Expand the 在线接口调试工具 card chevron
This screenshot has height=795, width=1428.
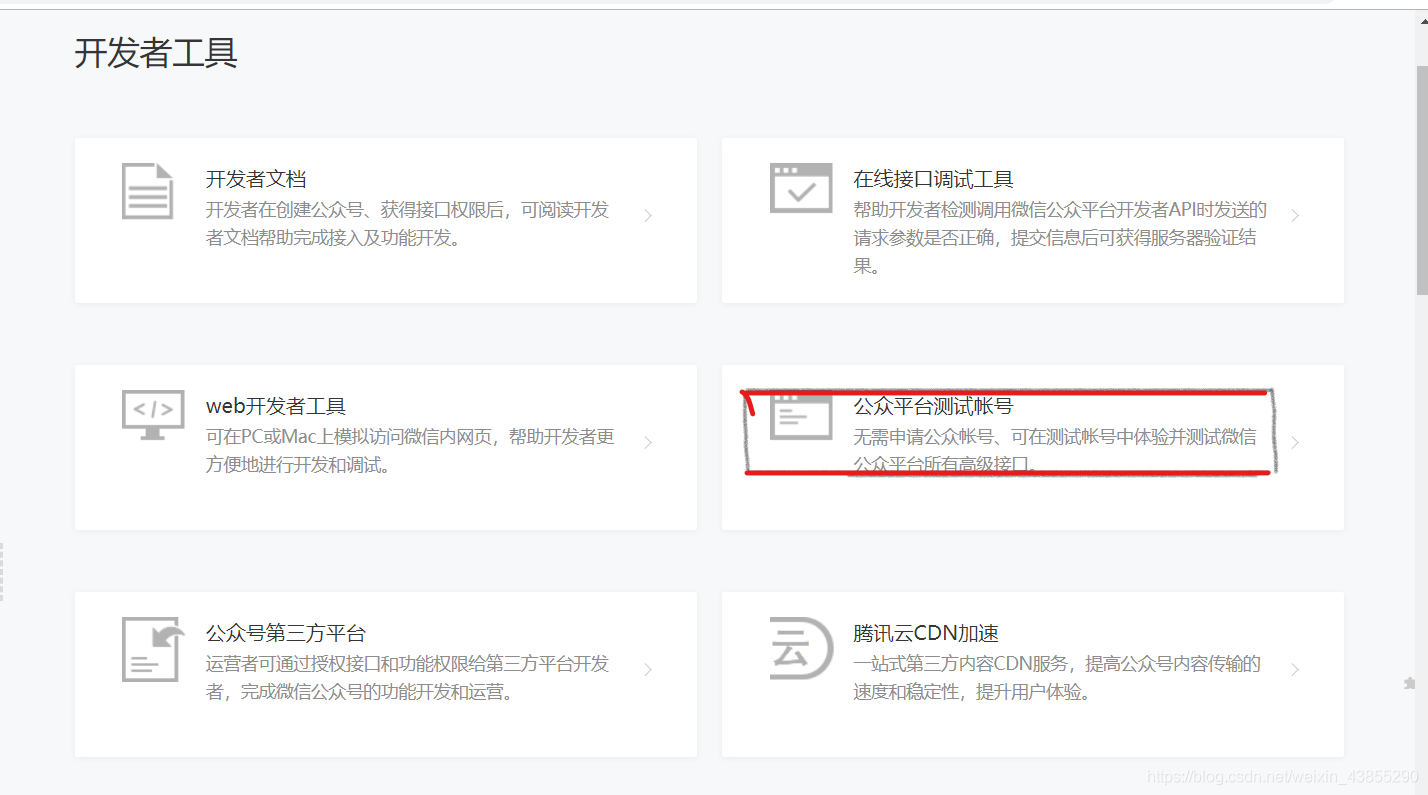1295,215
